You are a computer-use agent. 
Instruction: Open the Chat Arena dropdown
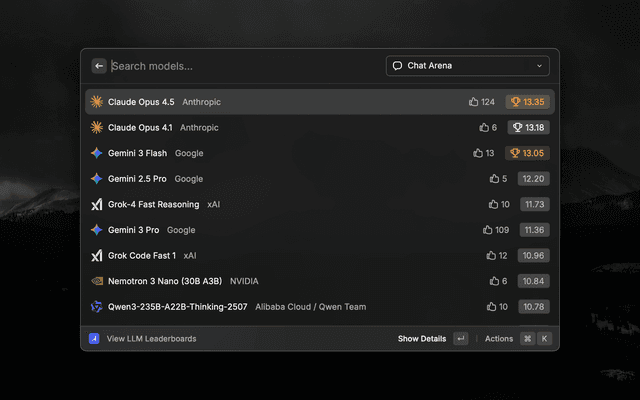pos(467,66)
